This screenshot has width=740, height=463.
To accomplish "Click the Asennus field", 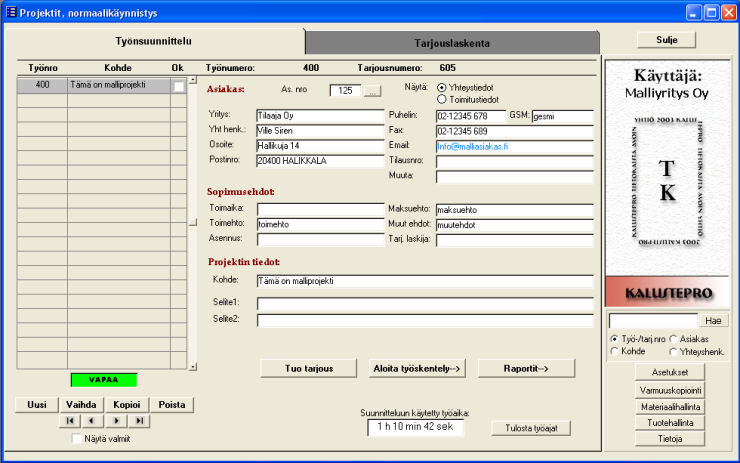I will click(x=320, y=240).
